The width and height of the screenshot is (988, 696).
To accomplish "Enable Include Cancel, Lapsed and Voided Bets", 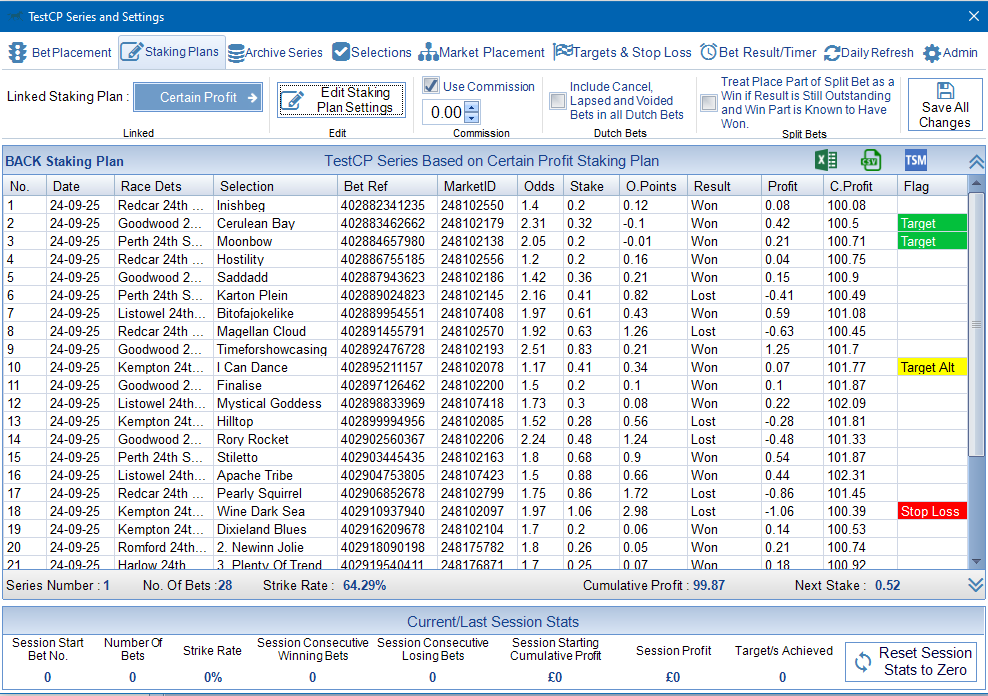I will (x=557, y=101).
